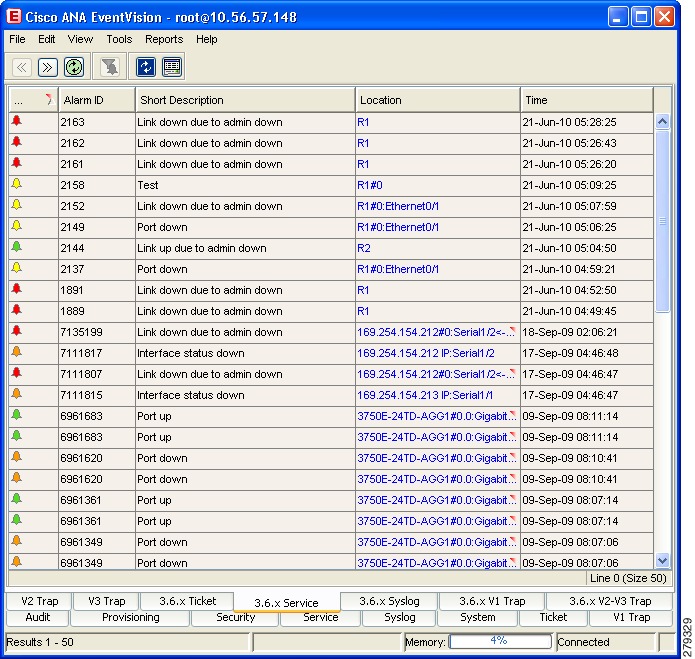This screenshot has height=659, width=695.
Task: Click the EventVision application icon in title bar
Action: (x=14, y=17)
